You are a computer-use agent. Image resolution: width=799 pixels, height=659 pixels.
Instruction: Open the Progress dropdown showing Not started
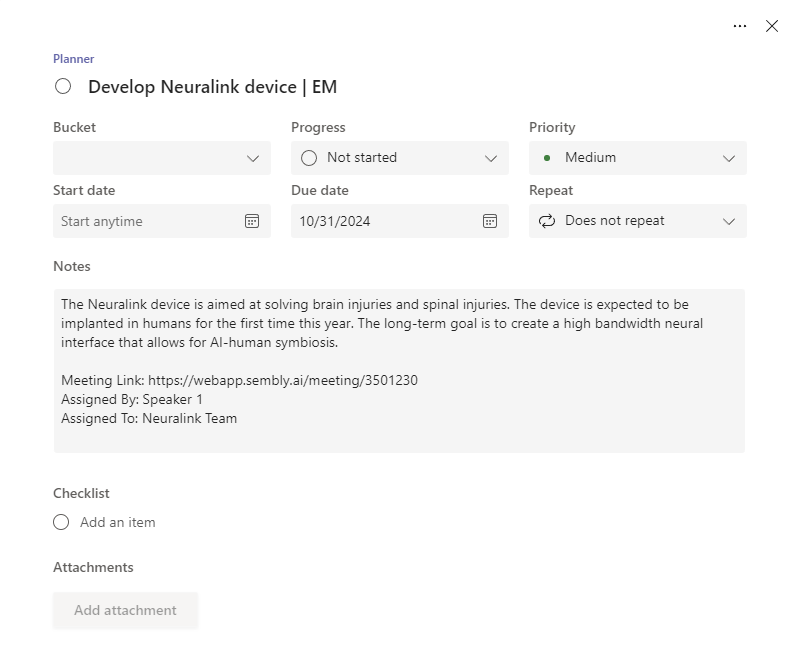pyautogui.click(x=400, y=158)
